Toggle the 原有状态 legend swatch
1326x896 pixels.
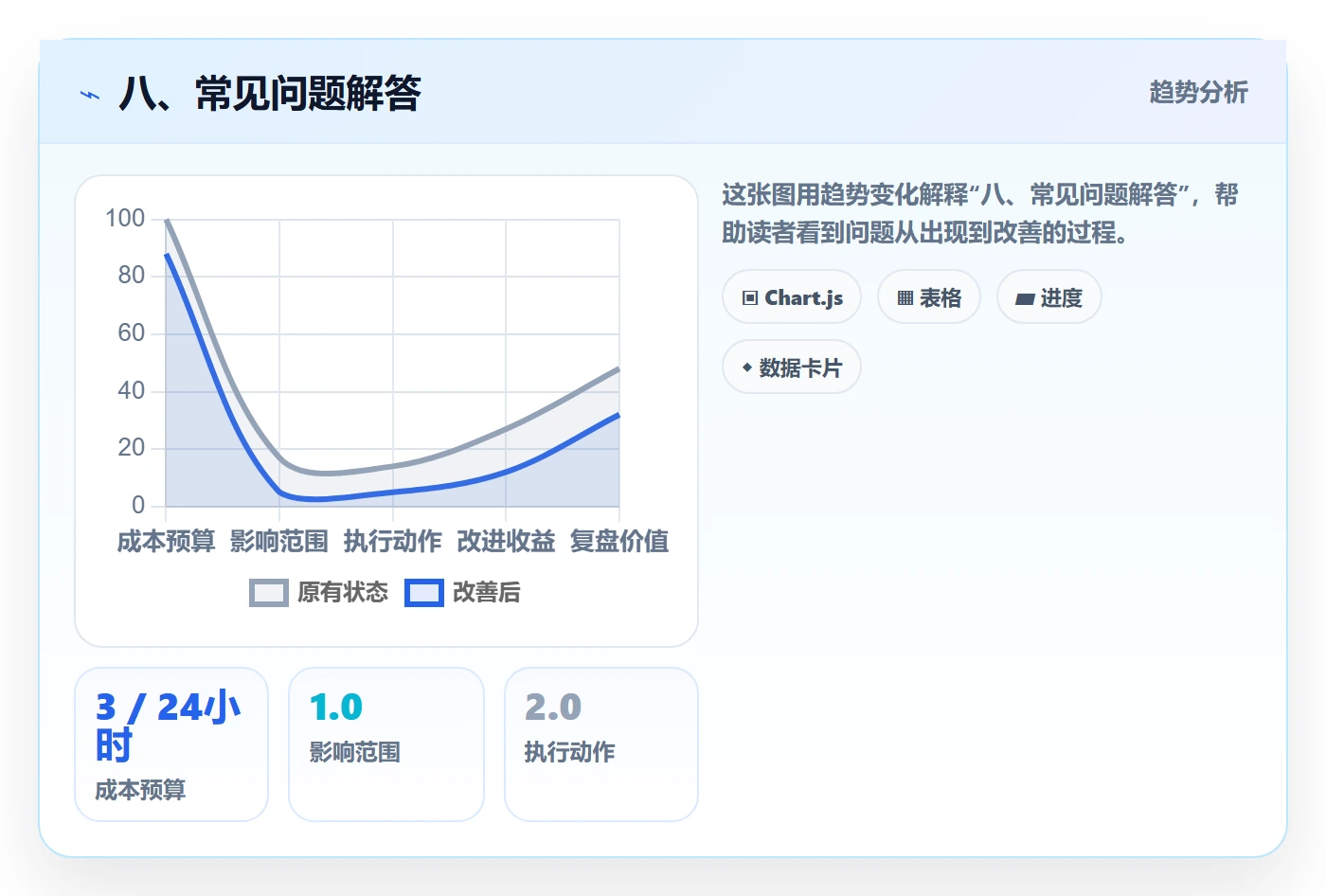[269, 593]
